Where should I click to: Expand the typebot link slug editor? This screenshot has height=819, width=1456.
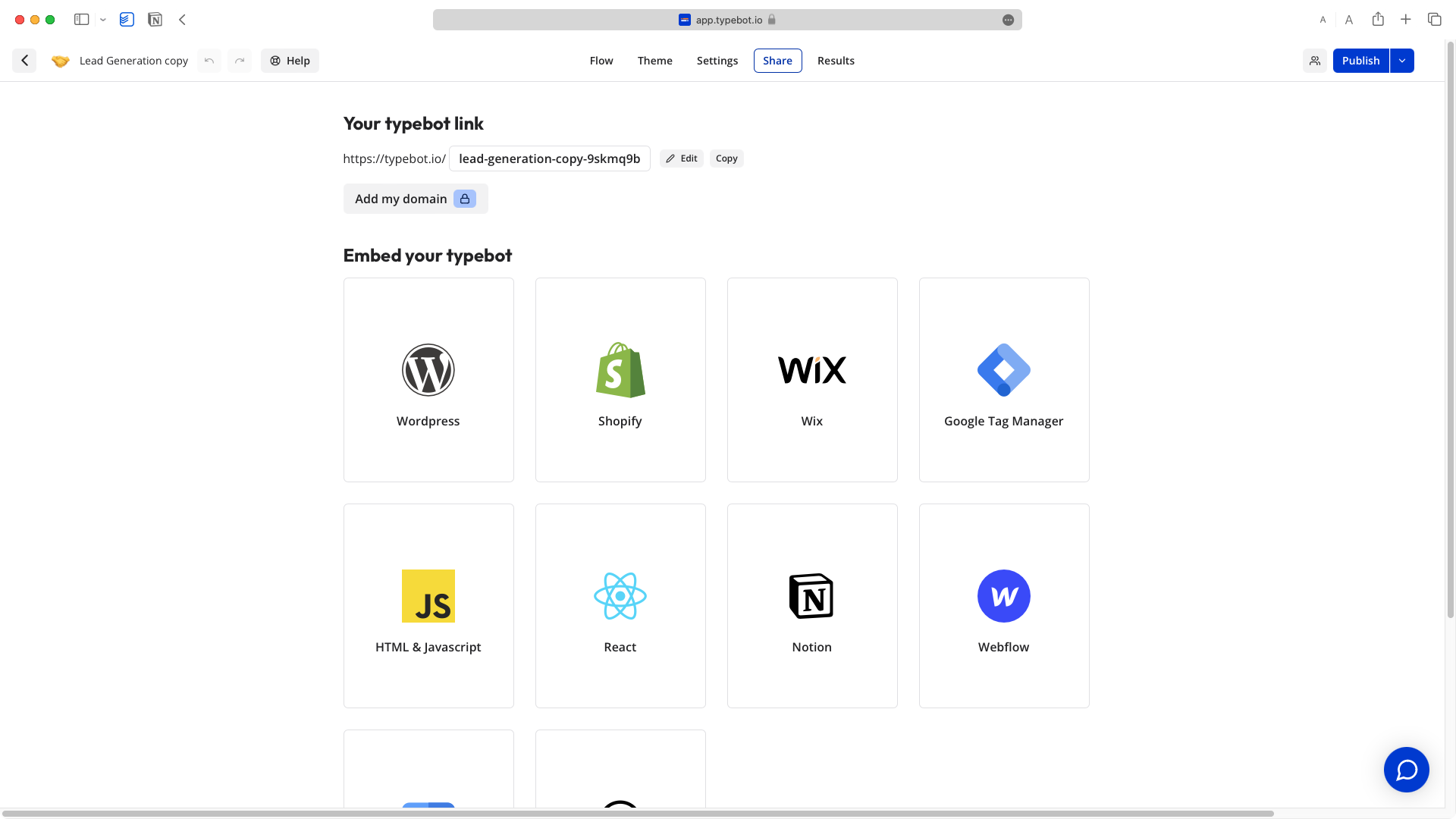click(682, 158)
